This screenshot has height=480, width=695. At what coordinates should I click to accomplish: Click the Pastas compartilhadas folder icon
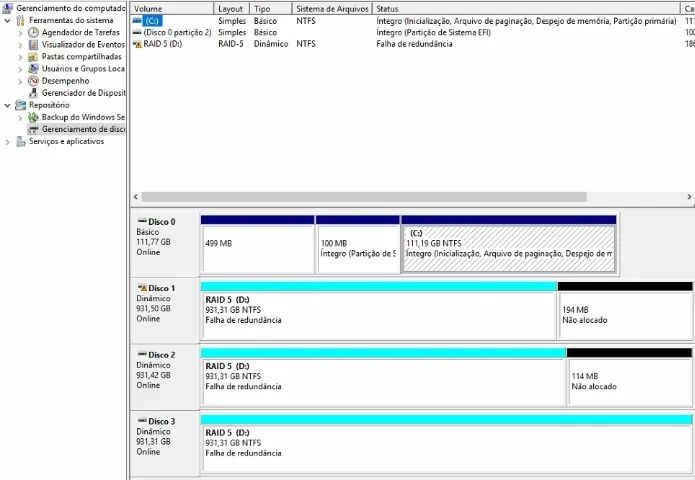pos(33,57)
